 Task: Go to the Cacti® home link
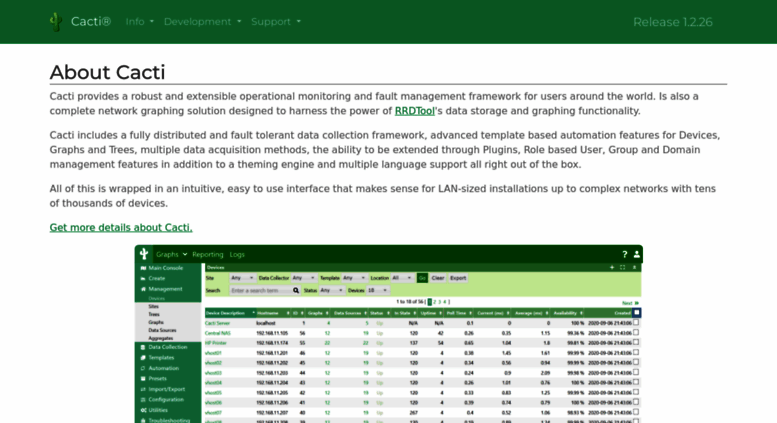click(91, 22)
